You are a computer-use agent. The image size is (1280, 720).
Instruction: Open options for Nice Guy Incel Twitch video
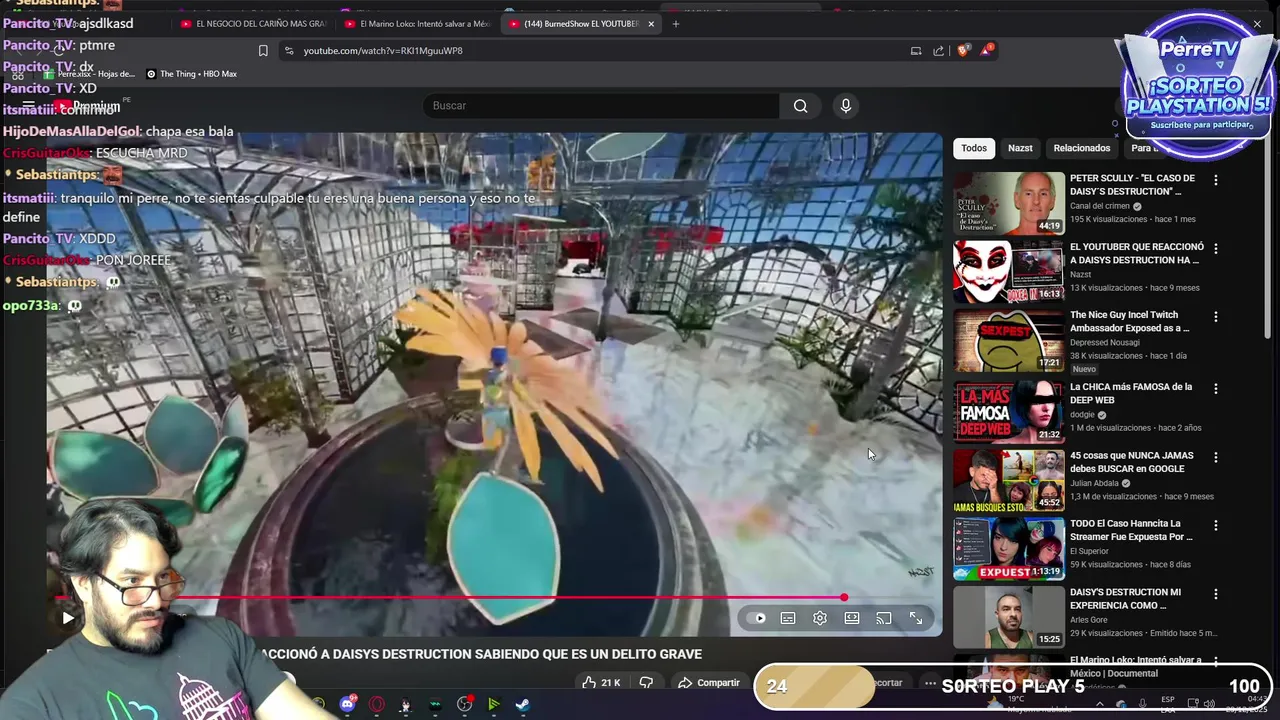1216,317
